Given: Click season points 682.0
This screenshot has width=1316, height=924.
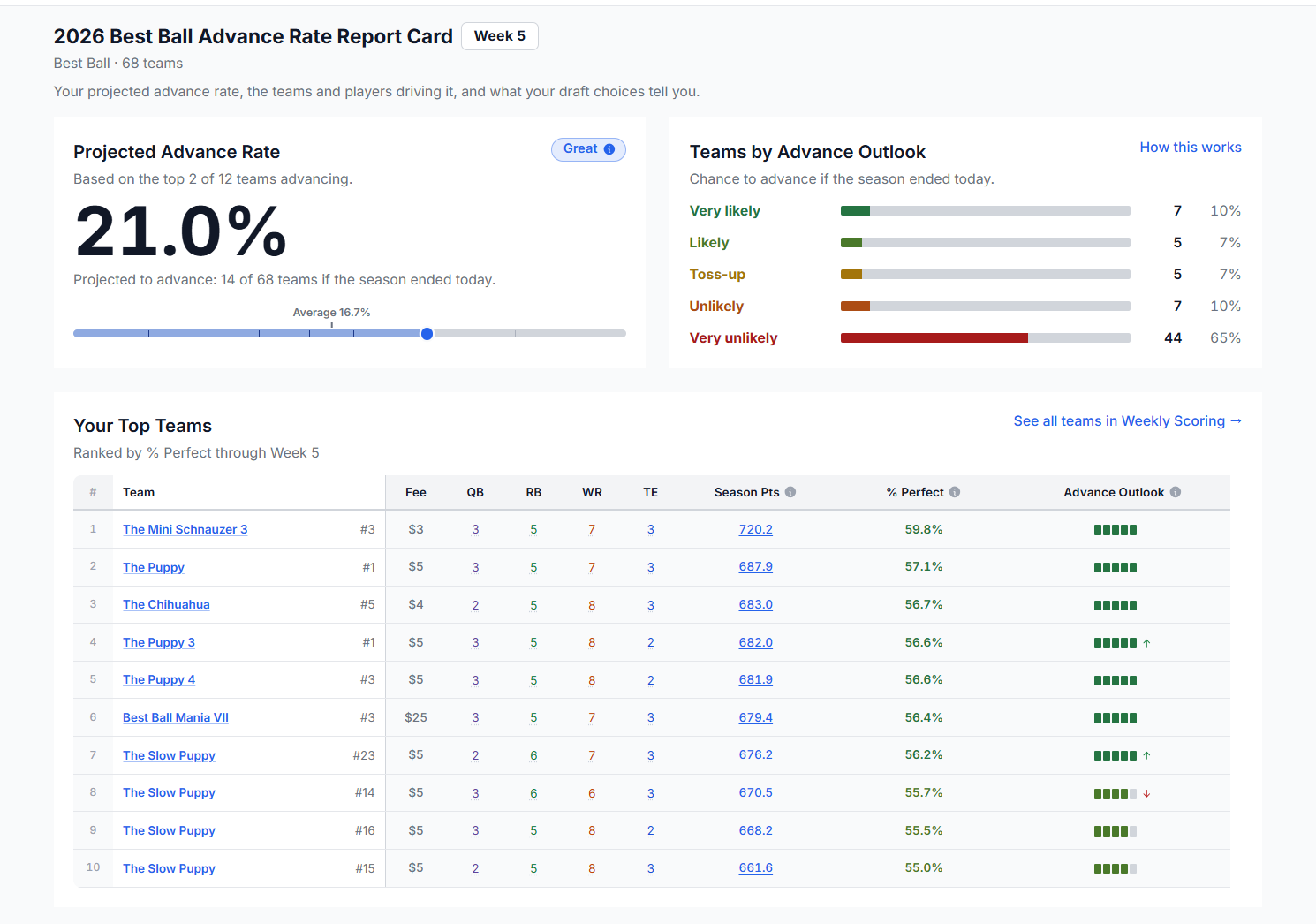Looking at the screenshot, I should 756,642.
